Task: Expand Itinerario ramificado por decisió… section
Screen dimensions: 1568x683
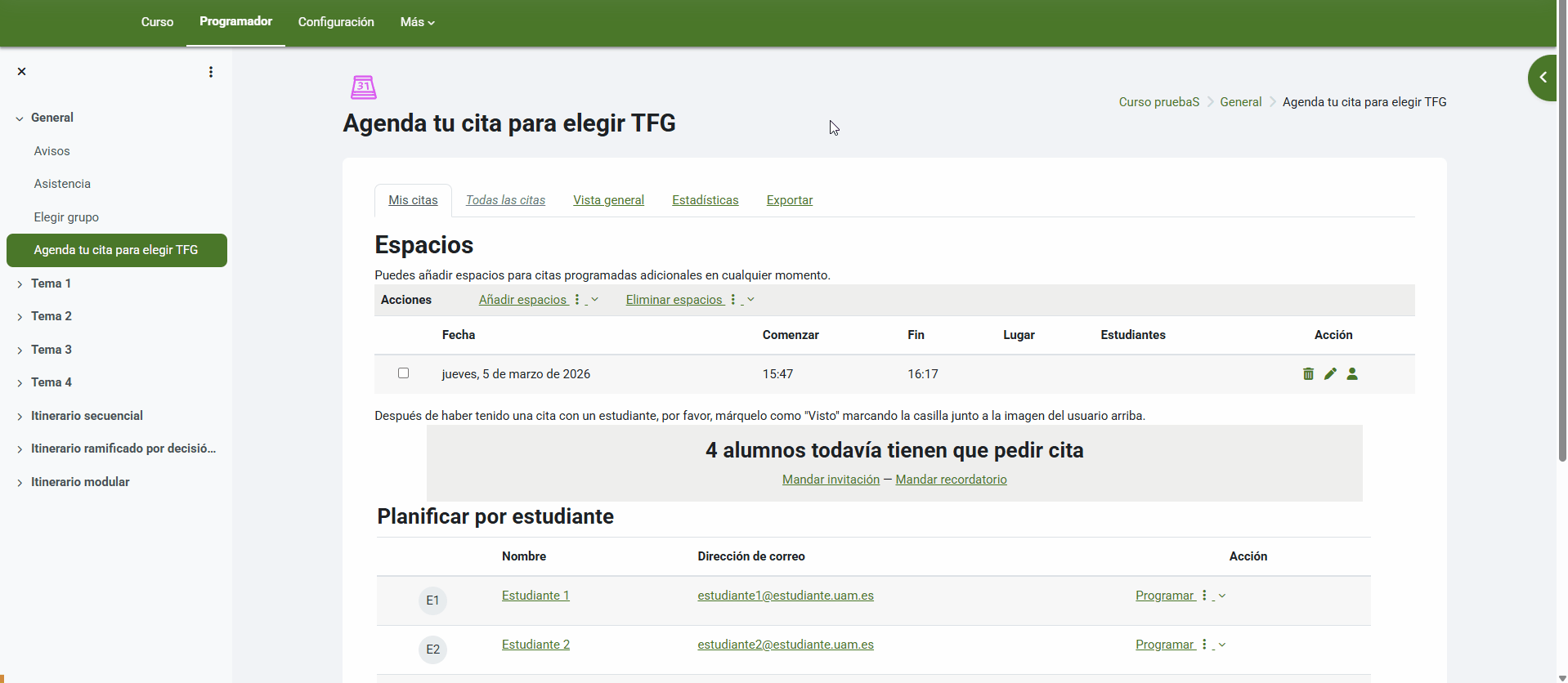Action: coord(20,449)
